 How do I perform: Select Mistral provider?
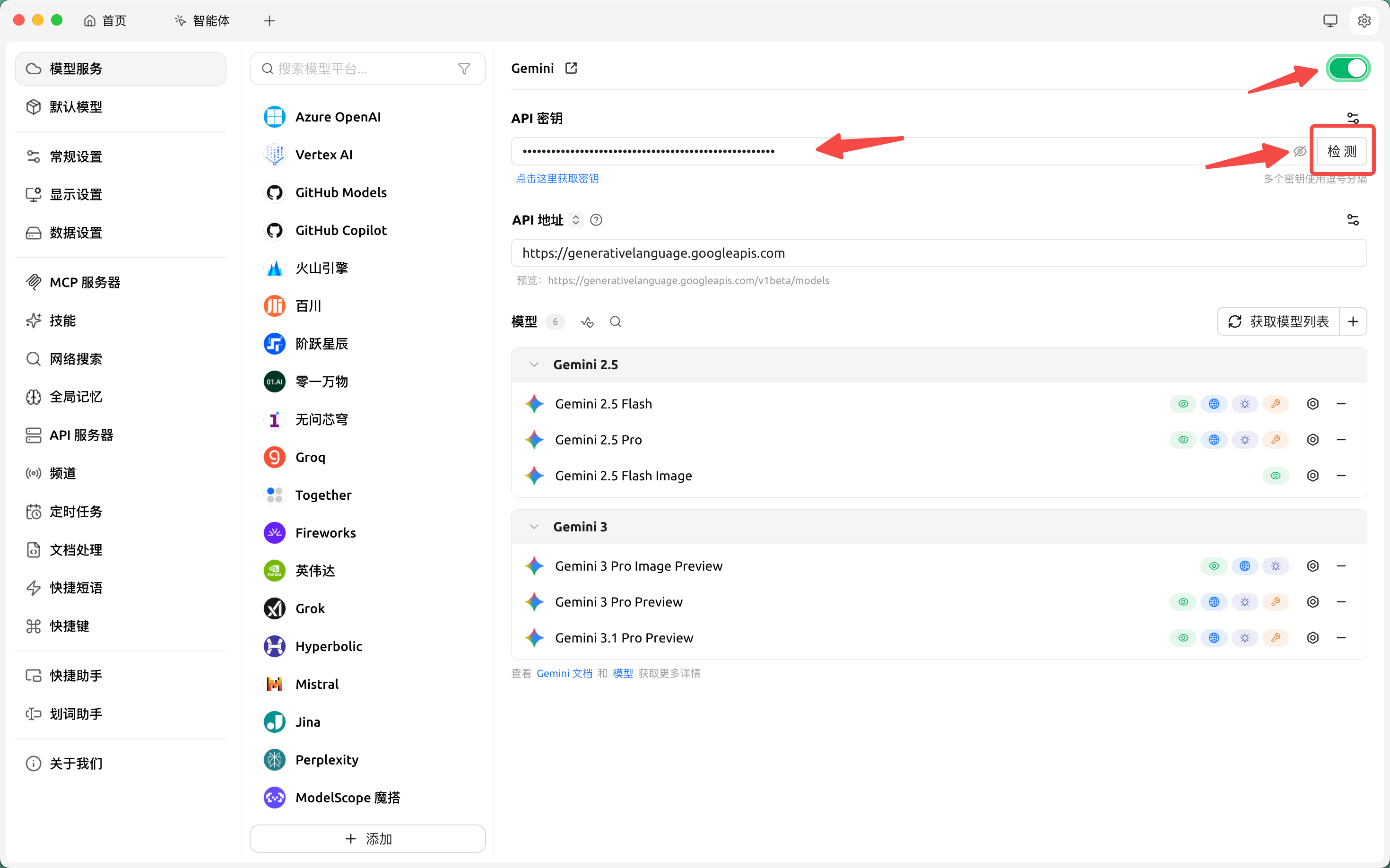coord(367,684)
